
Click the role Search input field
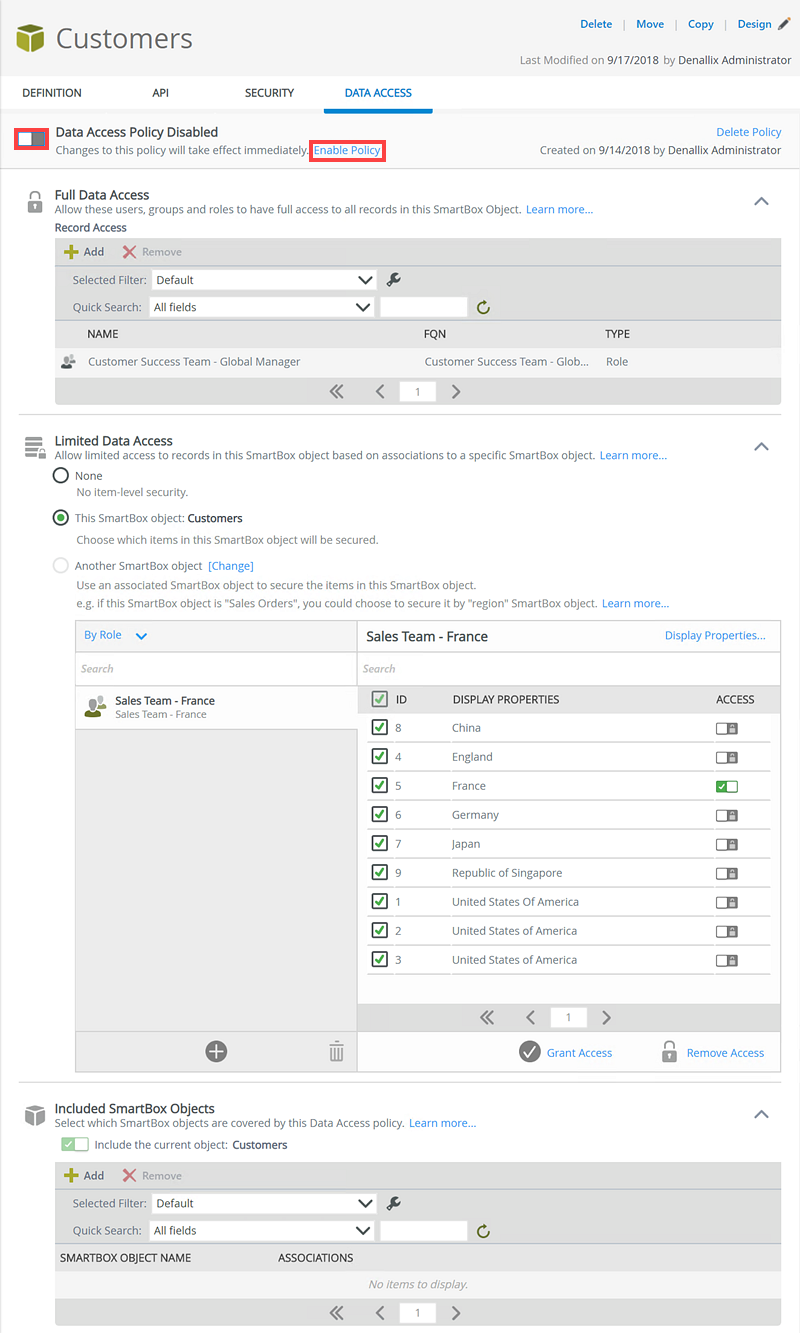(x=215, y=669)
